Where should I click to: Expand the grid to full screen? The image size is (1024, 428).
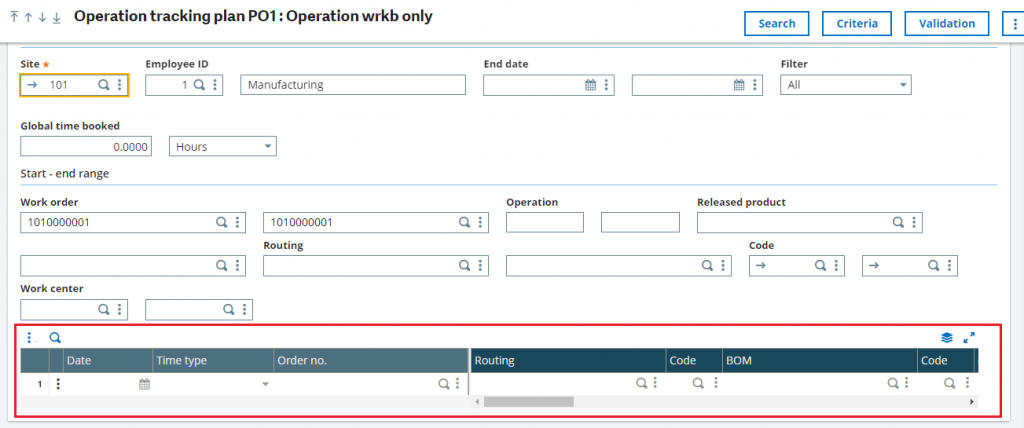coord(968,338)
